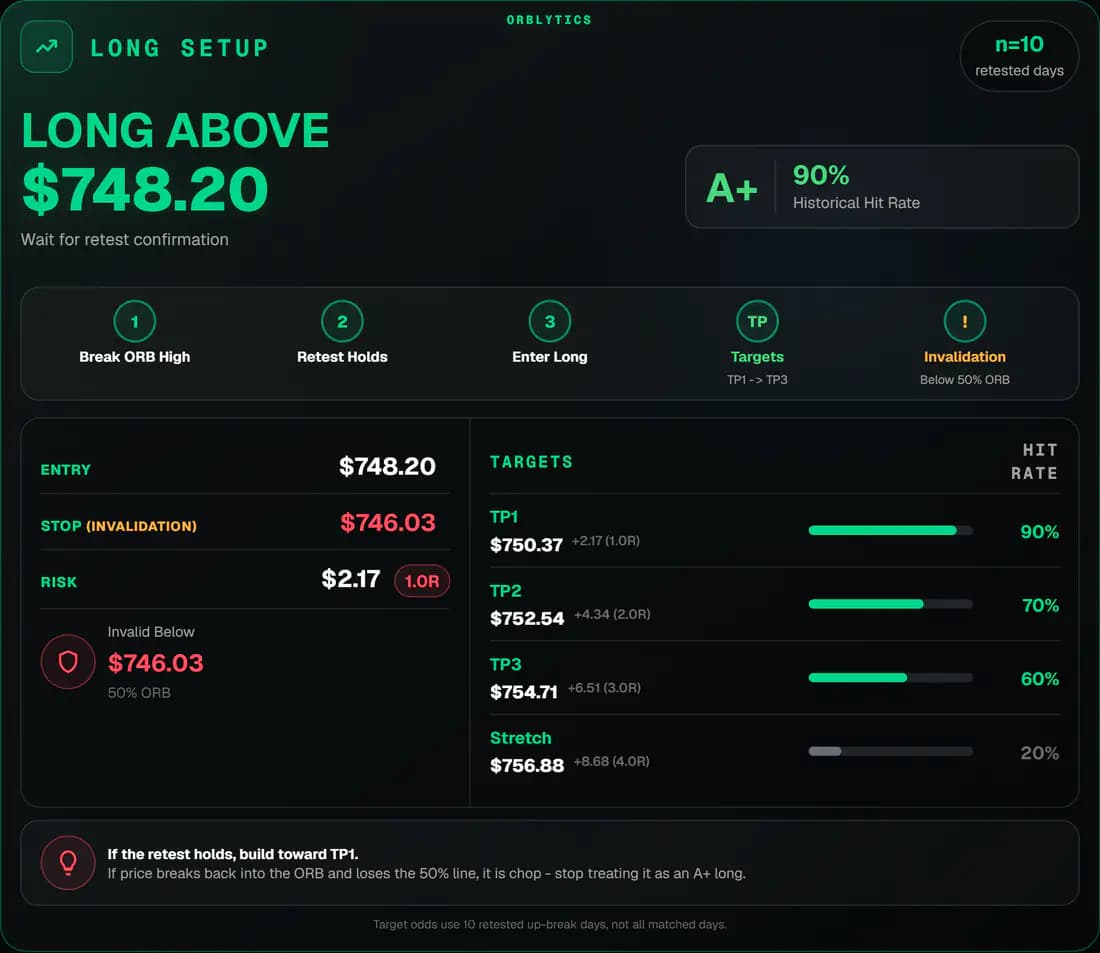Click Wait for retest confirmation text
This screenshot has height=953, width=1100.
click(125, 239)
